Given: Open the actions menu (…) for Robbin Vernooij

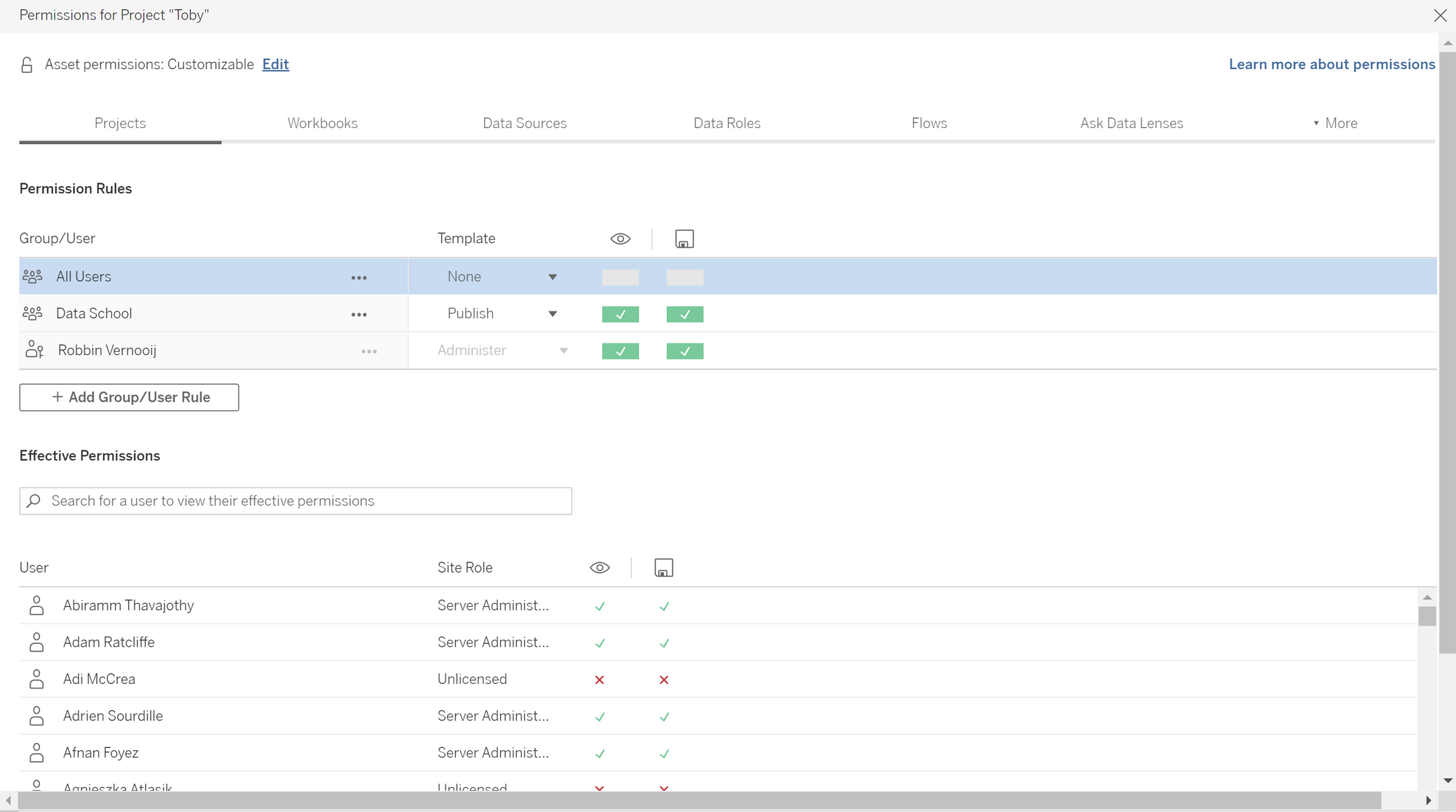Looking at the screenshot, I should click(369, 351).
